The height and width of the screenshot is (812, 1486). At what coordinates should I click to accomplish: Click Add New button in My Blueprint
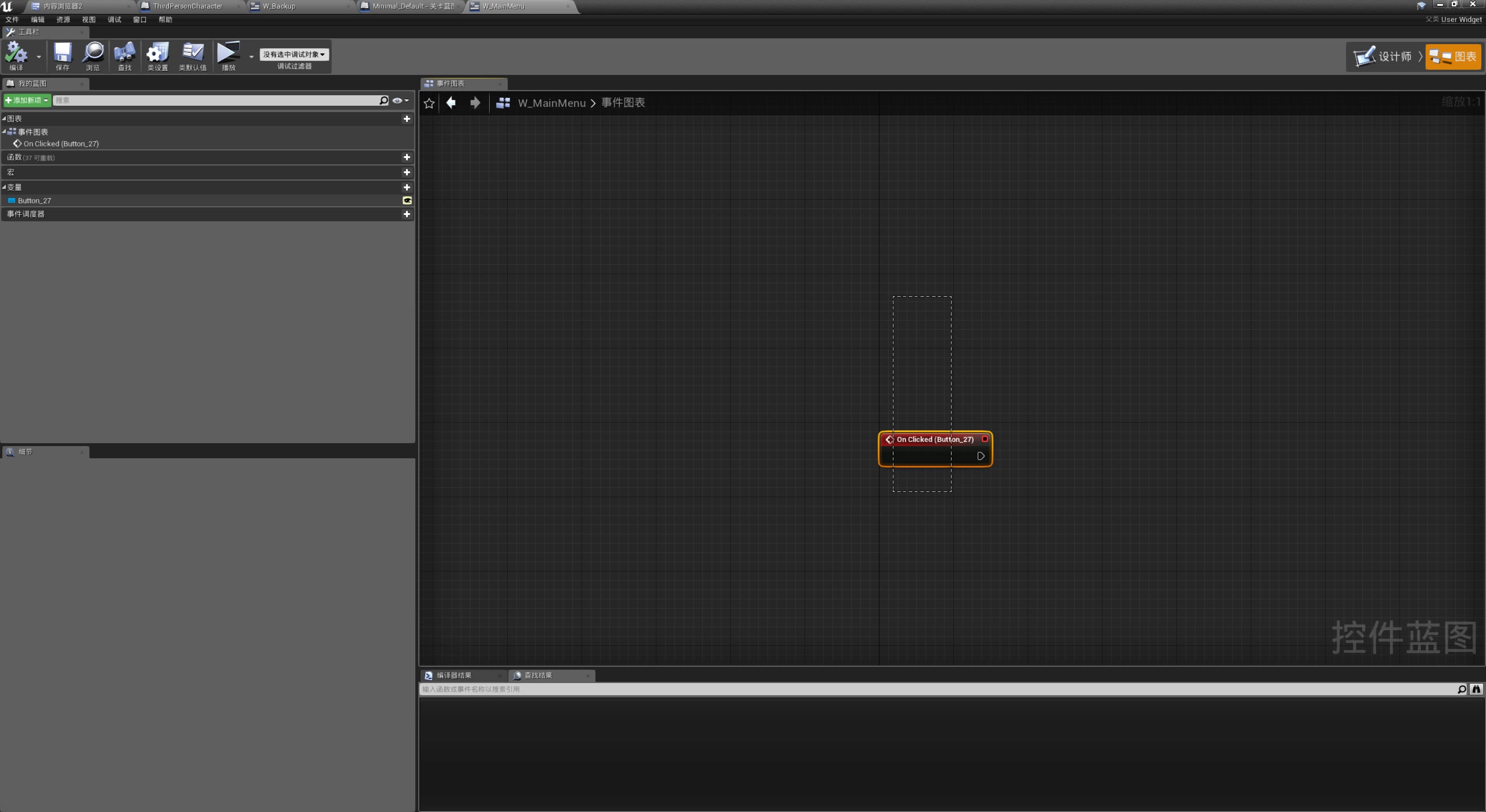pos(27,100)
